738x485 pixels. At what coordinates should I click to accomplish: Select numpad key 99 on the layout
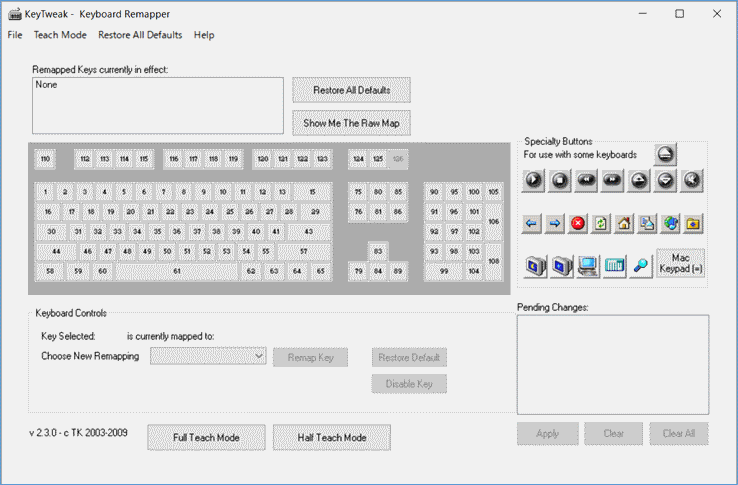tap(444, 271)
